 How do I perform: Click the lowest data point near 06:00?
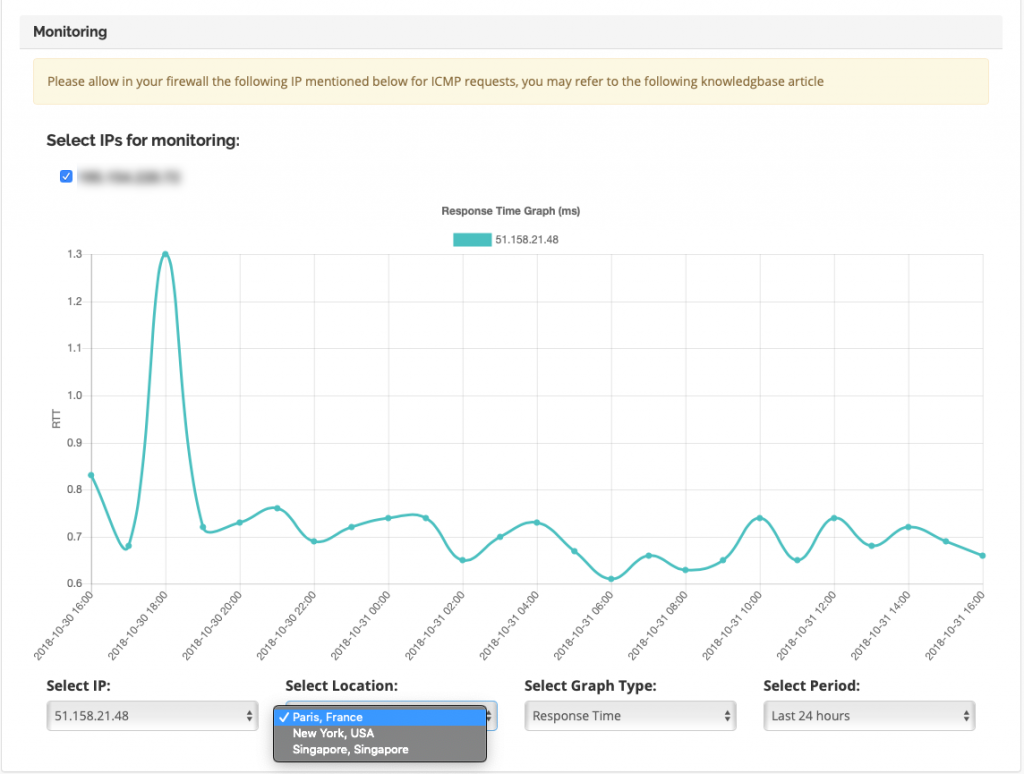click(x=611, y=579)
